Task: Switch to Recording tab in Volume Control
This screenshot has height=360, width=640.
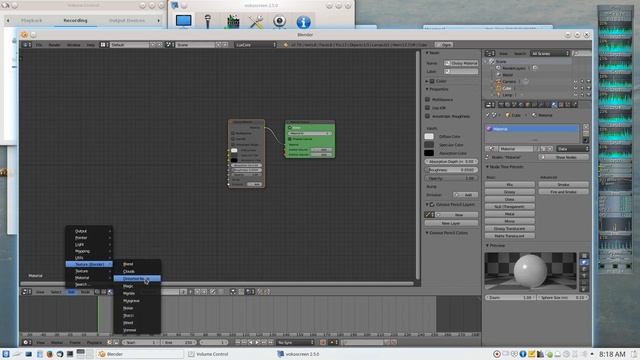Action: [x=76, y=20]
